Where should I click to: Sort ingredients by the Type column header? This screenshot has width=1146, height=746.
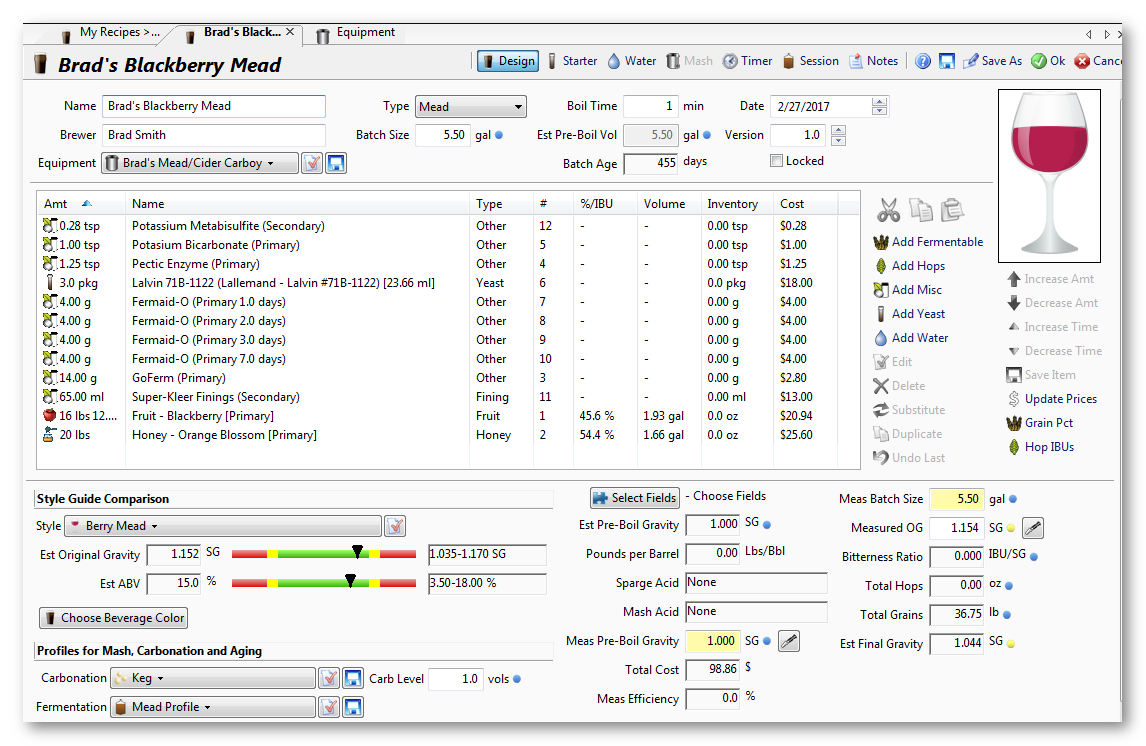501,204
